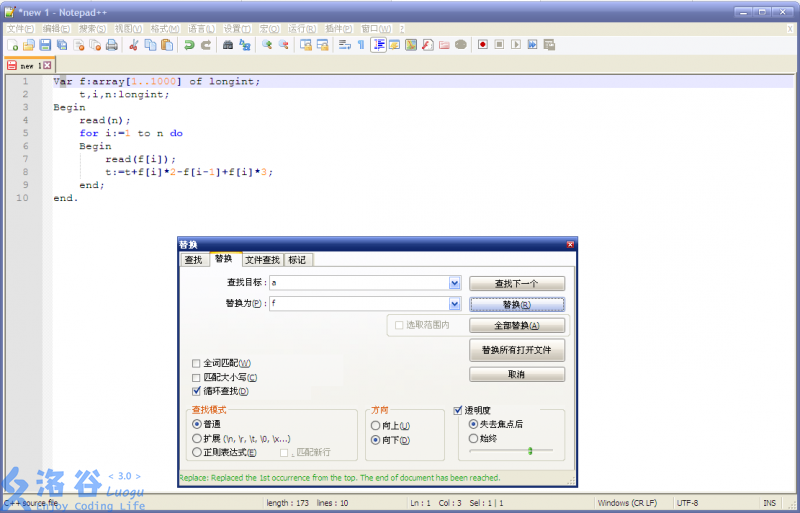This screenshot has height=513, width=800.
Task: Open the 语言(L) menu
Action: tap(202, 29)
